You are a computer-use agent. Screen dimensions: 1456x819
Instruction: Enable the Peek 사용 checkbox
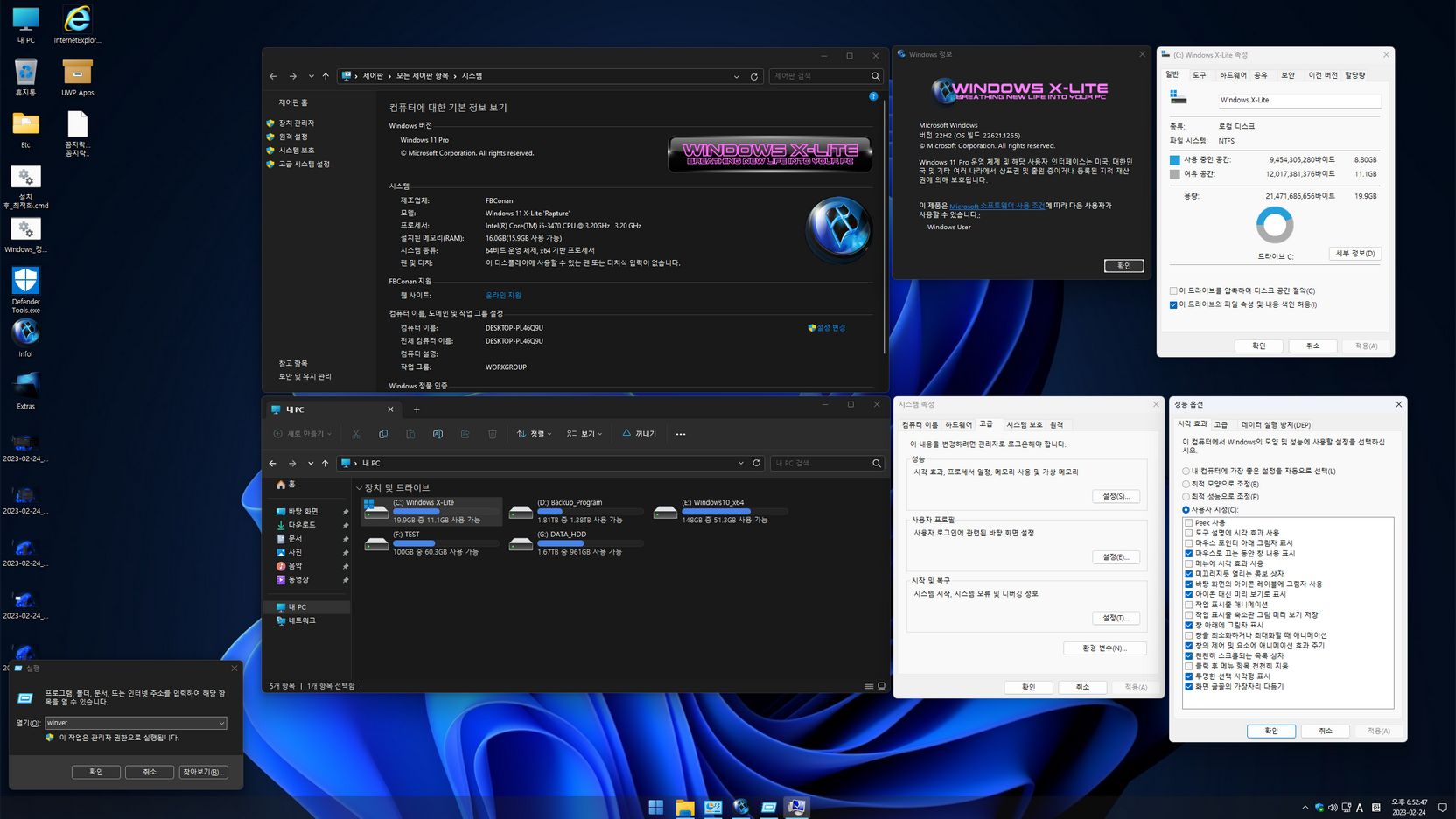tap(1188, 523)
